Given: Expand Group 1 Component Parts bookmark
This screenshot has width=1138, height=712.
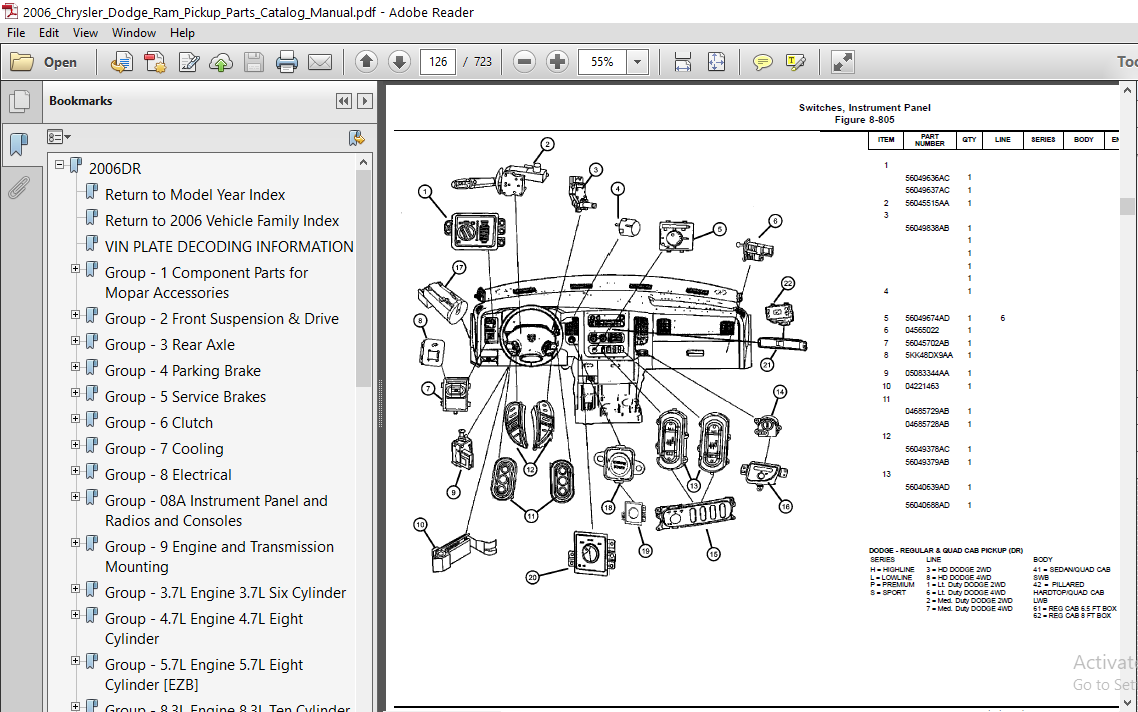Looking at the screenshot, I should 75,269.
